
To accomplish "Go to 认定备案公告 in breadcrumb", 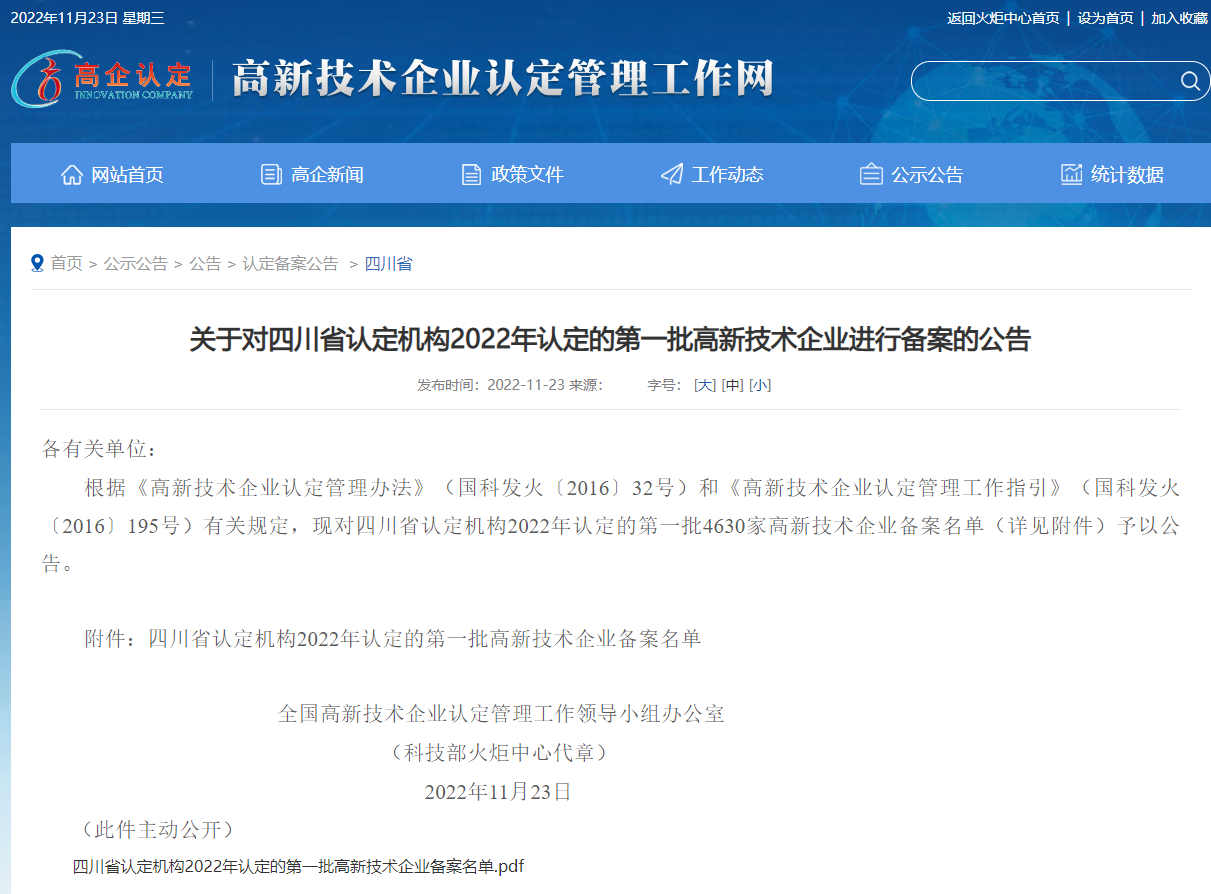I will coord(290,264).
